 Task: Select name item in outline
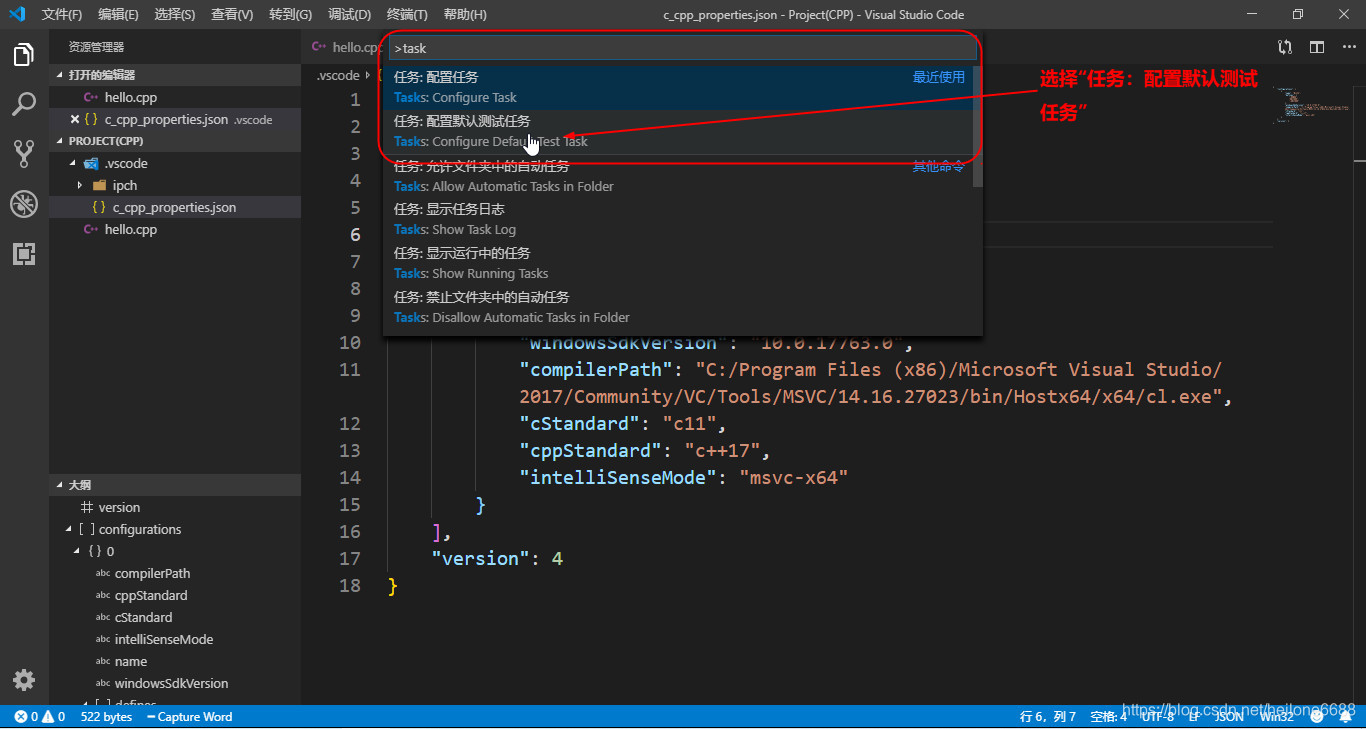[130, 661]
